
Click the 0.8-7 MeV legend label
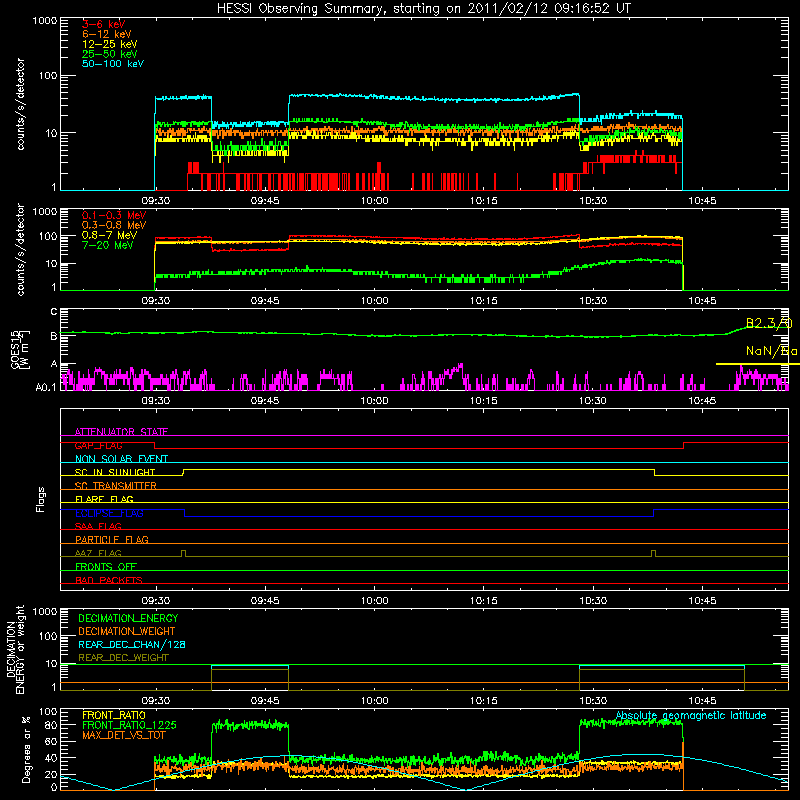pos(109,235)
